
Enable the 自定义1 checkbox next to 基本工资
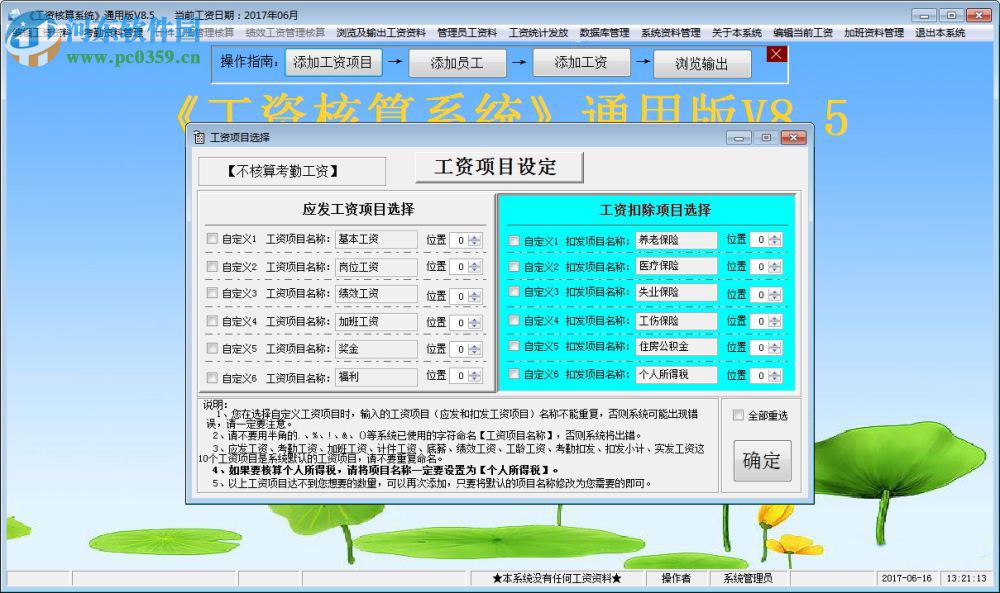(211, 240)
